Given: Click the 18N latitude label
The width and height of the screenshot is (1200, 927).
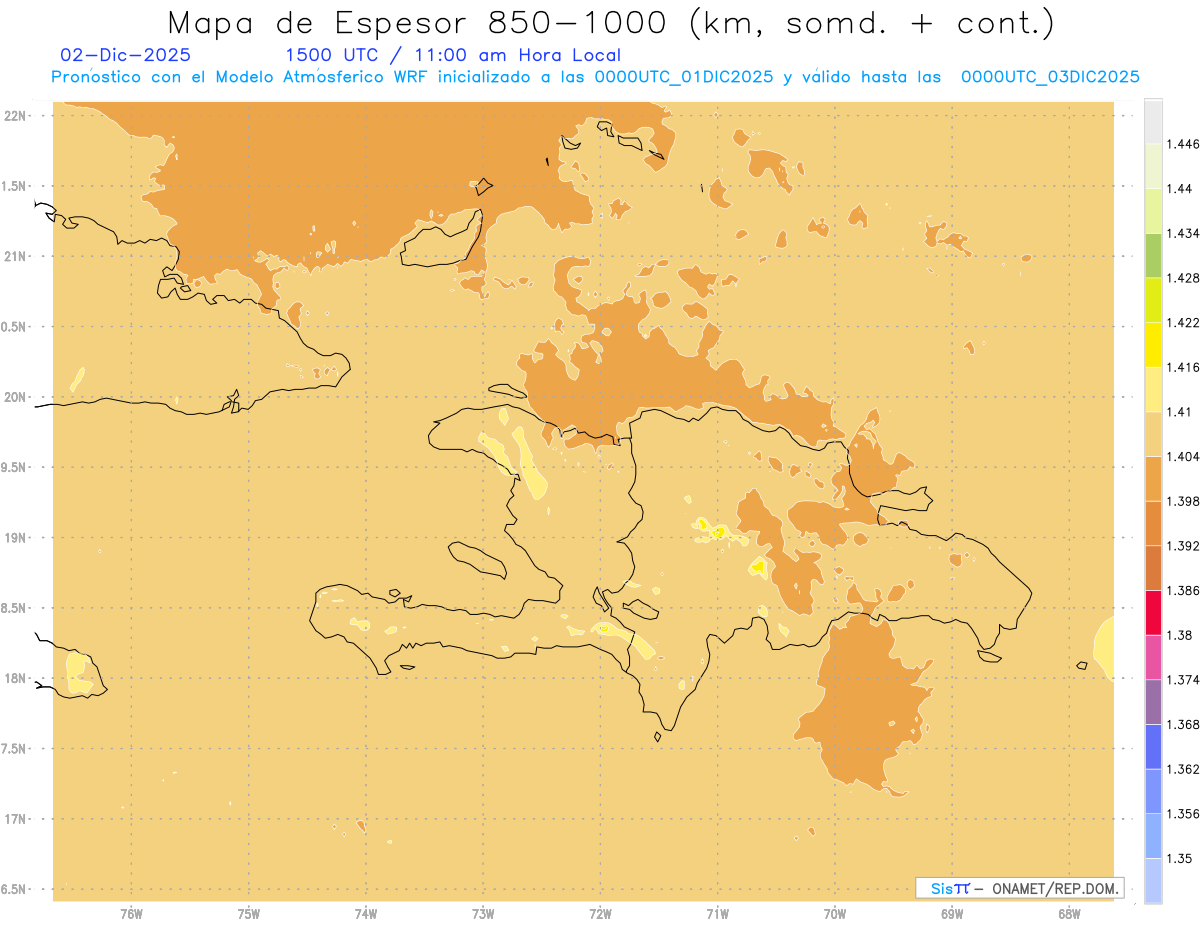Looking at the screenshot, I should click(15, 678).
